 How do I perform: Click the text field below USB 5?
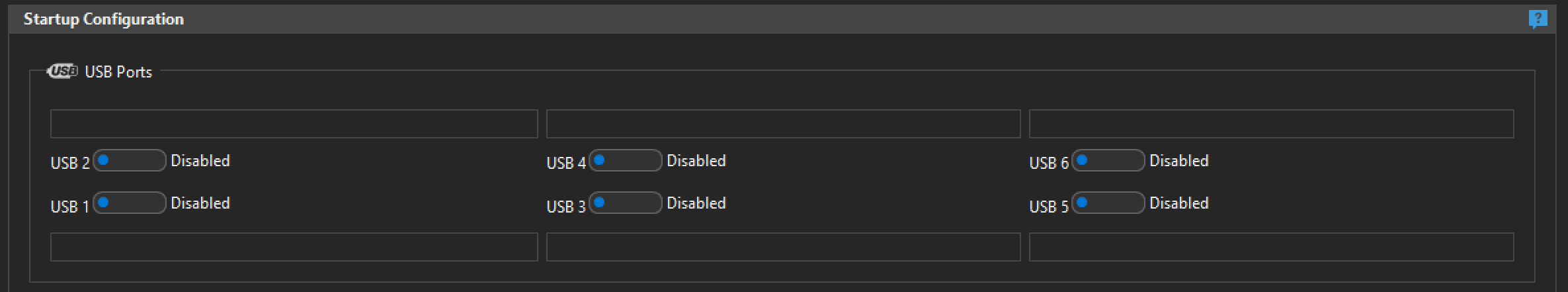pos(1272,247)
